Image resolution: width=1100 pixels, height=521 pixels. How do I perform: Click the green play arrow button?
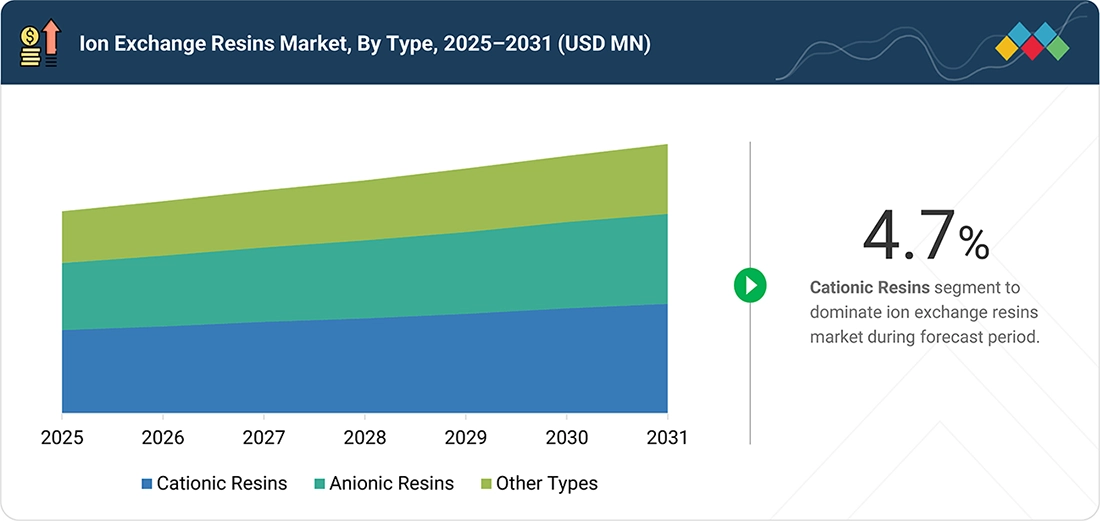click(750, 285)
